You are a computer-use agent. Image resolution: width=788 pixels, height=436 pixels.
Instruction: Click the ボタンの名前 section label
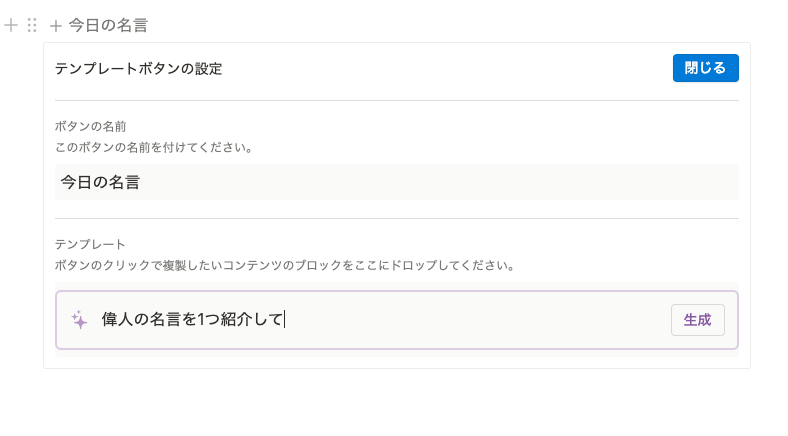coord(90,127)
